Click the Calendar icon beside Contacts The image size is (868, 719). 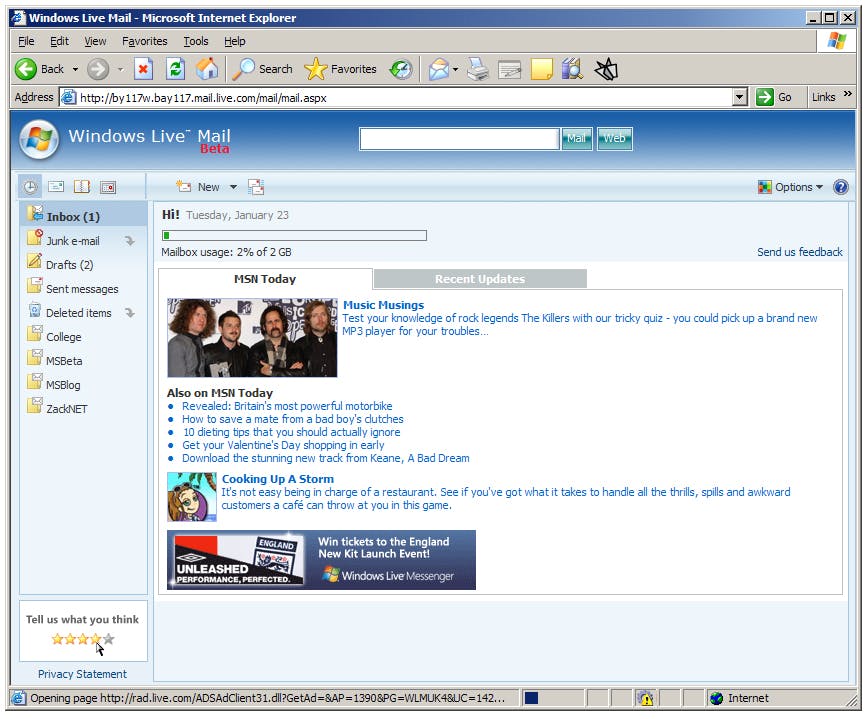(108, 187)
